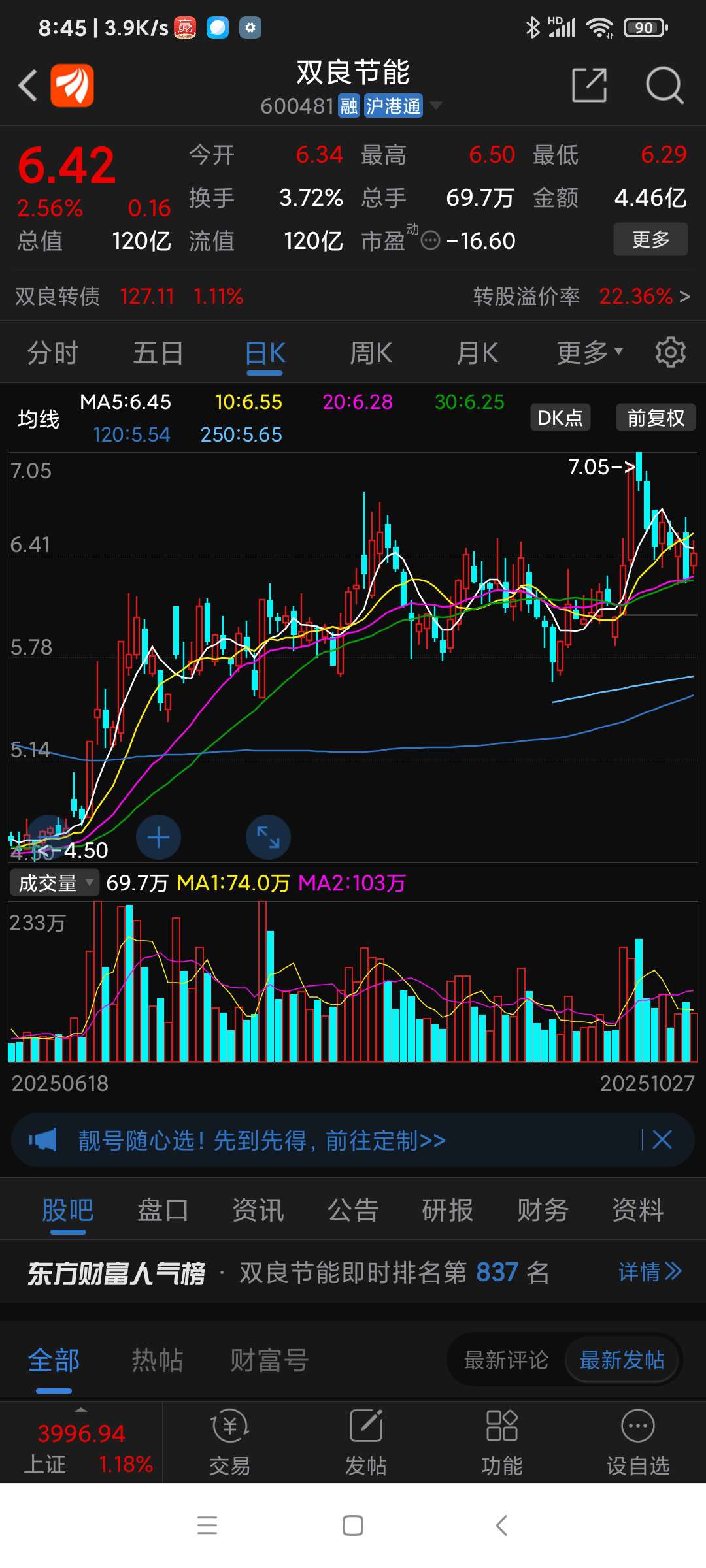Tap the 沪港通 badge
Image resolution: width=706 pixels, height=1568 pixels.
point(393,106)
